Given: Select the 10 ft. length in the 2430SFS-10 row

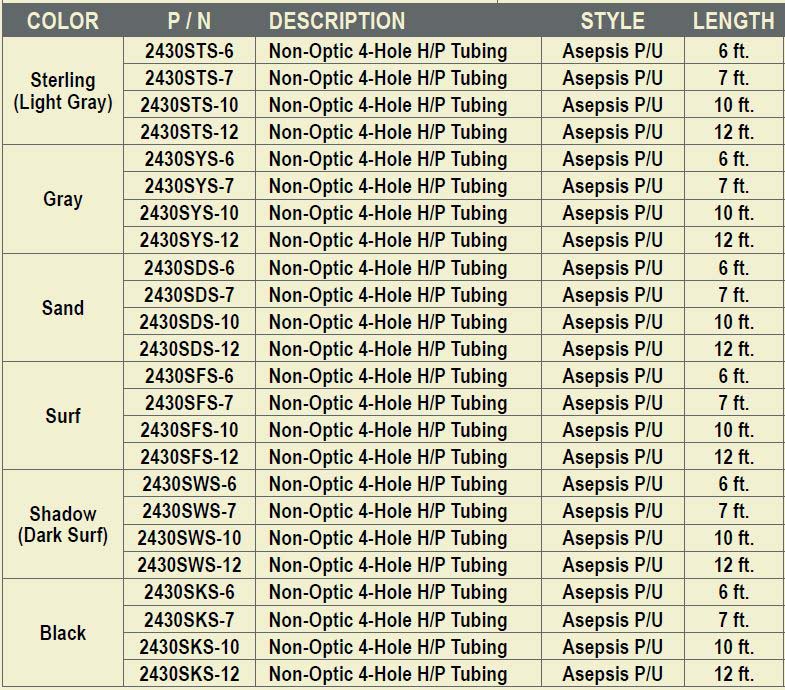Looking at the screenshot, I should [x=733, y=430].
